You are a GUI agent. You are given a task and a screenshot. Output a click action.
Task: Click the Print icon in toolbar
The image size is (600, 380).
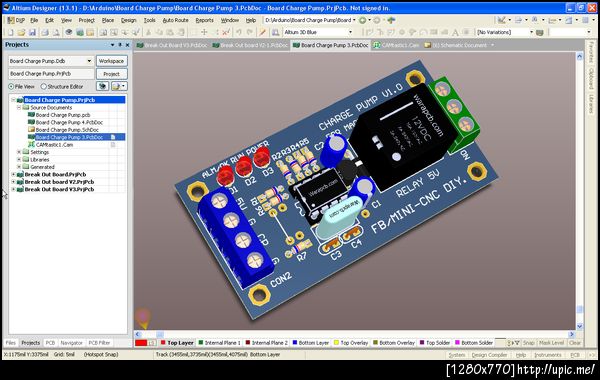45,33
